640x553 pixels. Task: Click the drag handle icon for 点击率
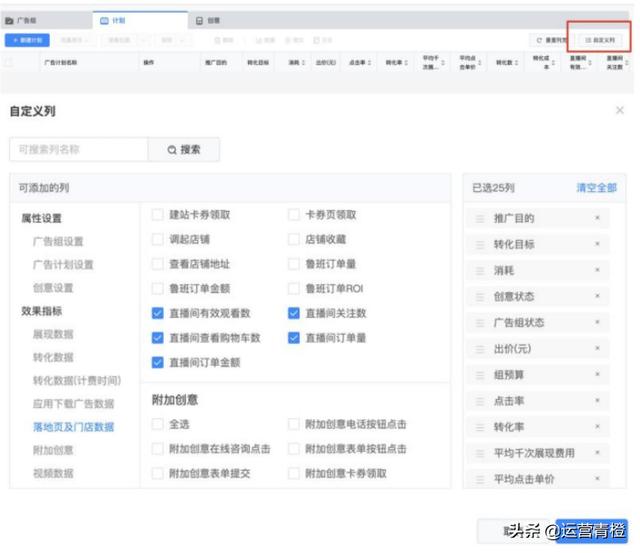tap(479, 401)
